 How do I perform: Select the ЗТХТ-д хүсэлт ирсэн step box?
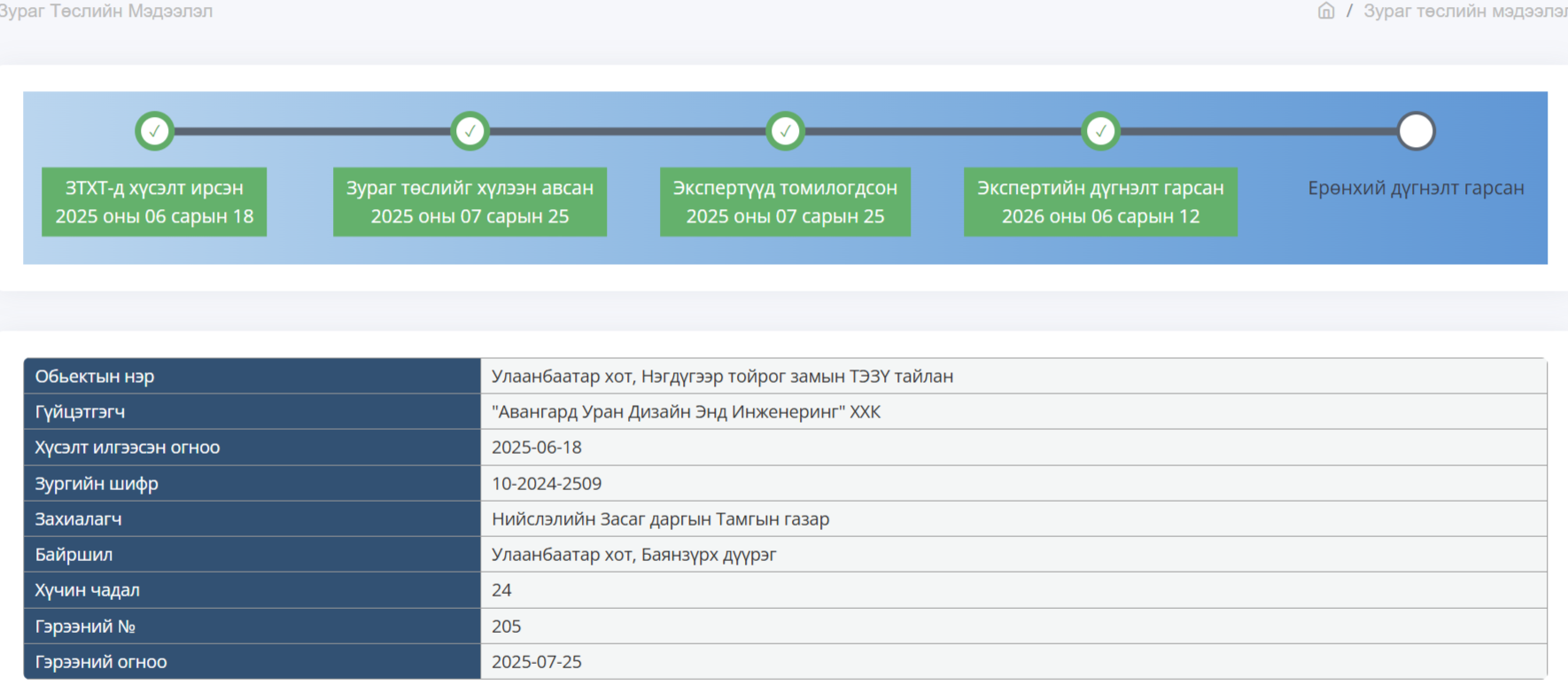coord(154,202)
